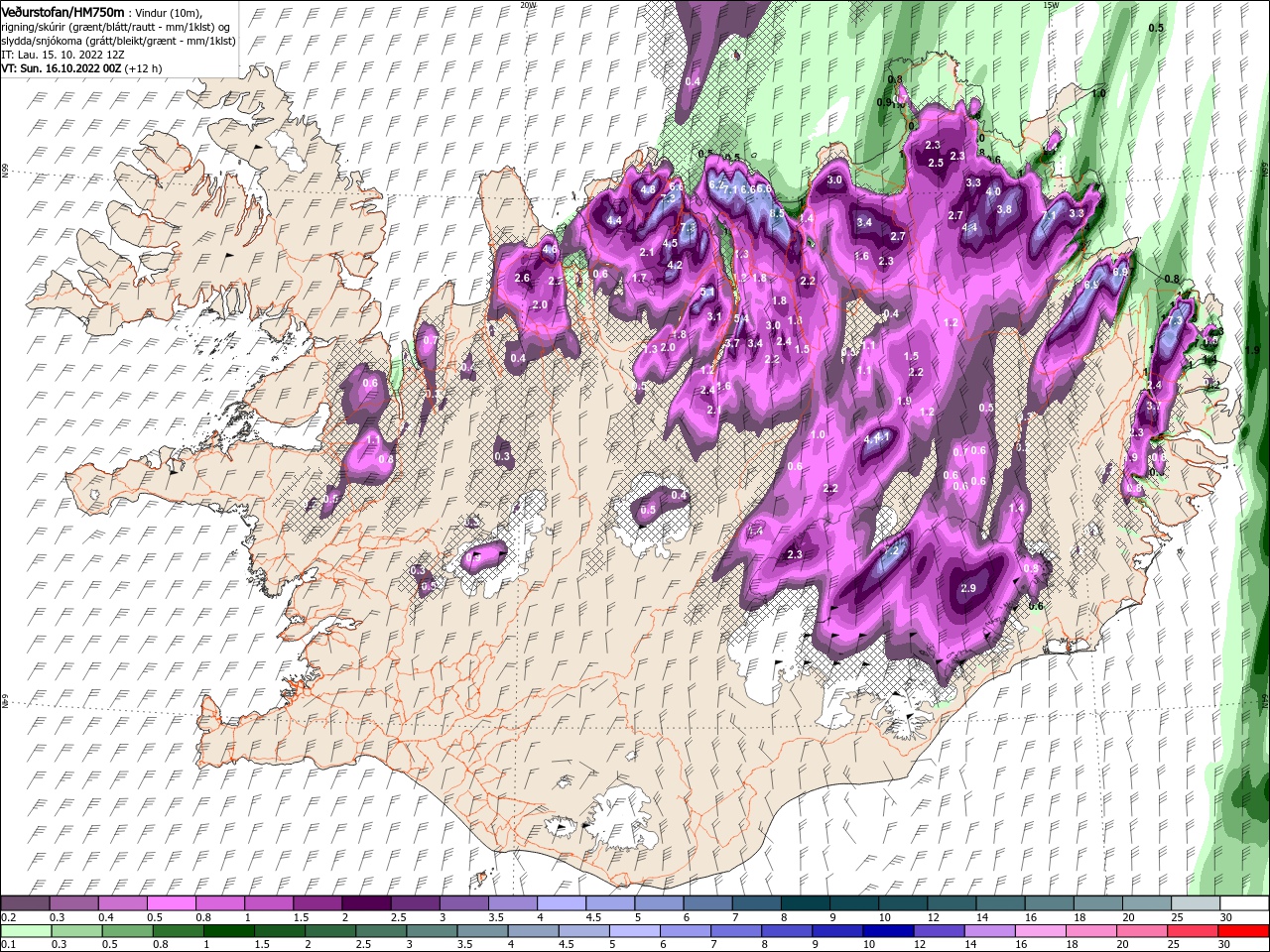Click the 8.5 snowfall value on the map
The image size is (1270, 952).
tap(777, 213)
